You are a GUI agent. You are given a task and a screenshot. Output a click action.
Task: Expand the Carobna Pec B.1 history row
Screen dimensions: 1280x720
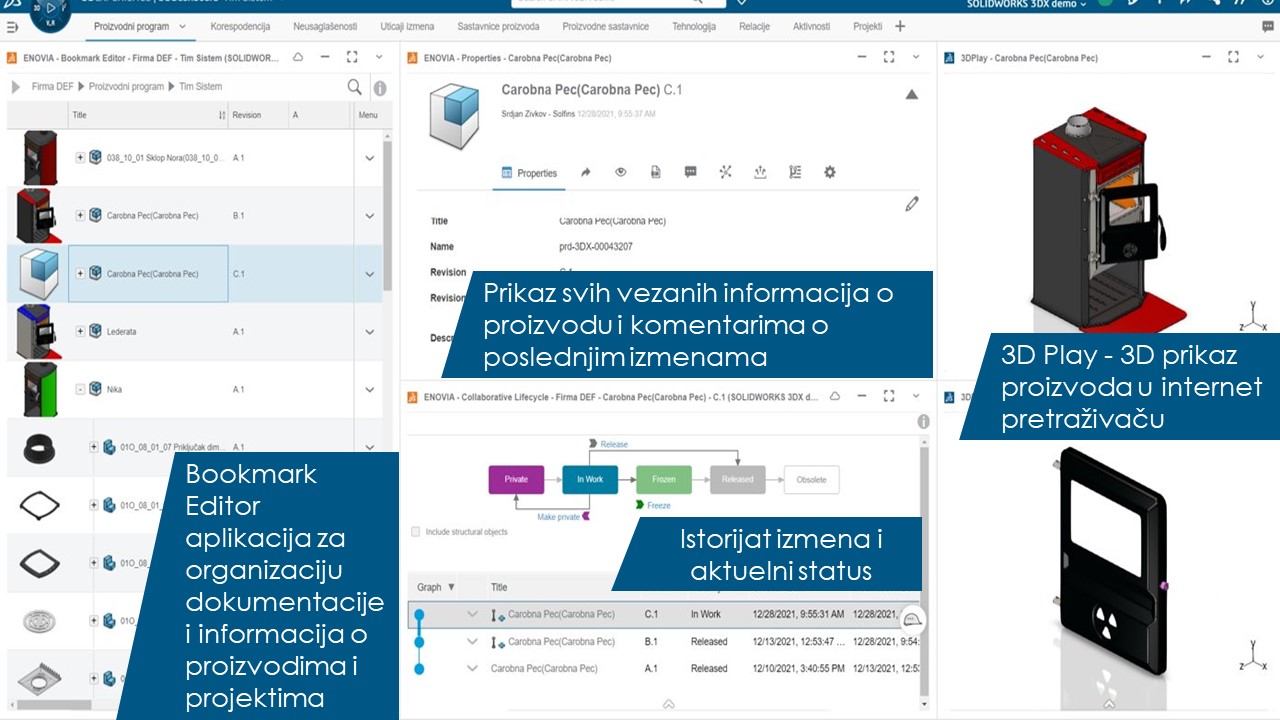472,641
